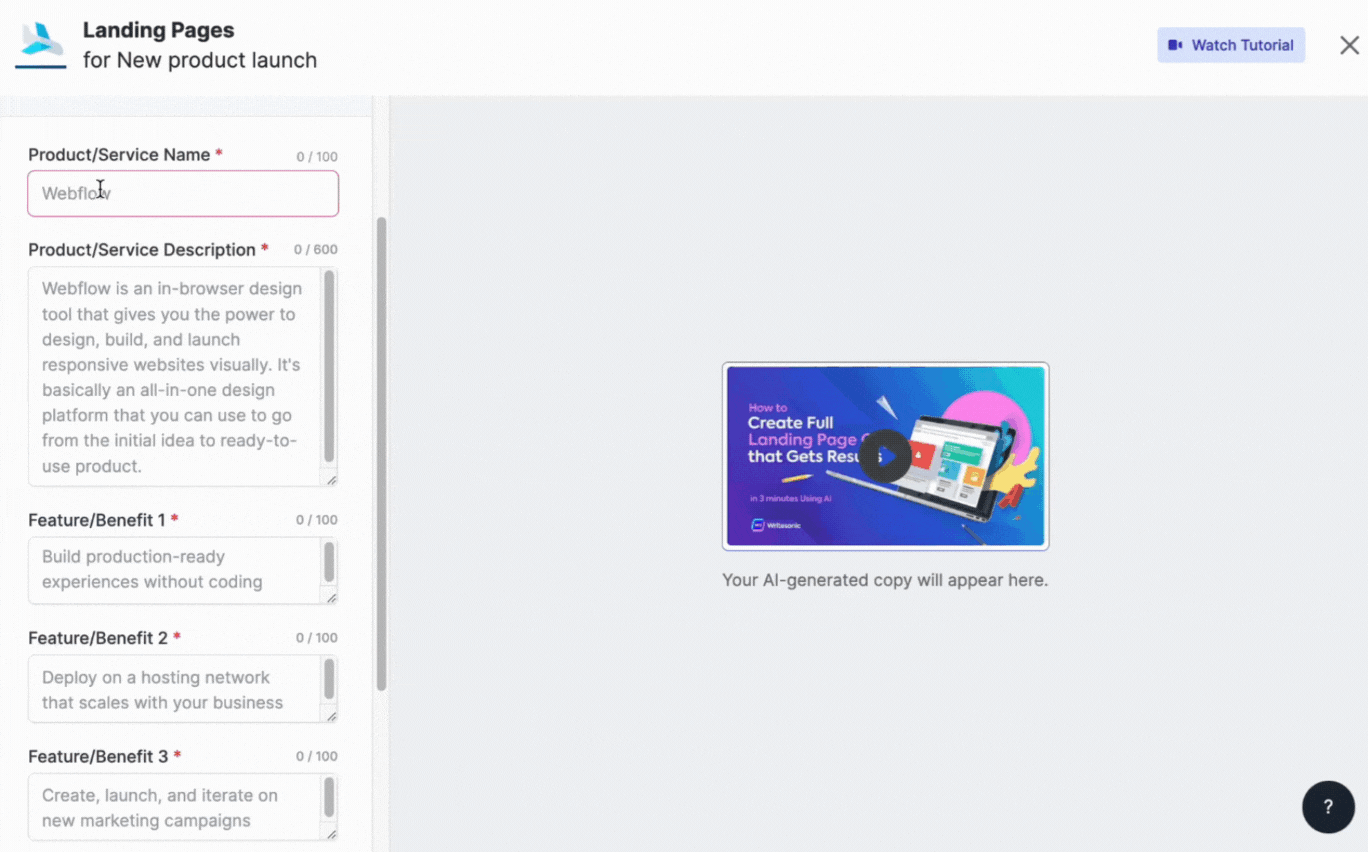
Task: Click the 'for New product launch' subtitle
Action: (x=200, y=60)
